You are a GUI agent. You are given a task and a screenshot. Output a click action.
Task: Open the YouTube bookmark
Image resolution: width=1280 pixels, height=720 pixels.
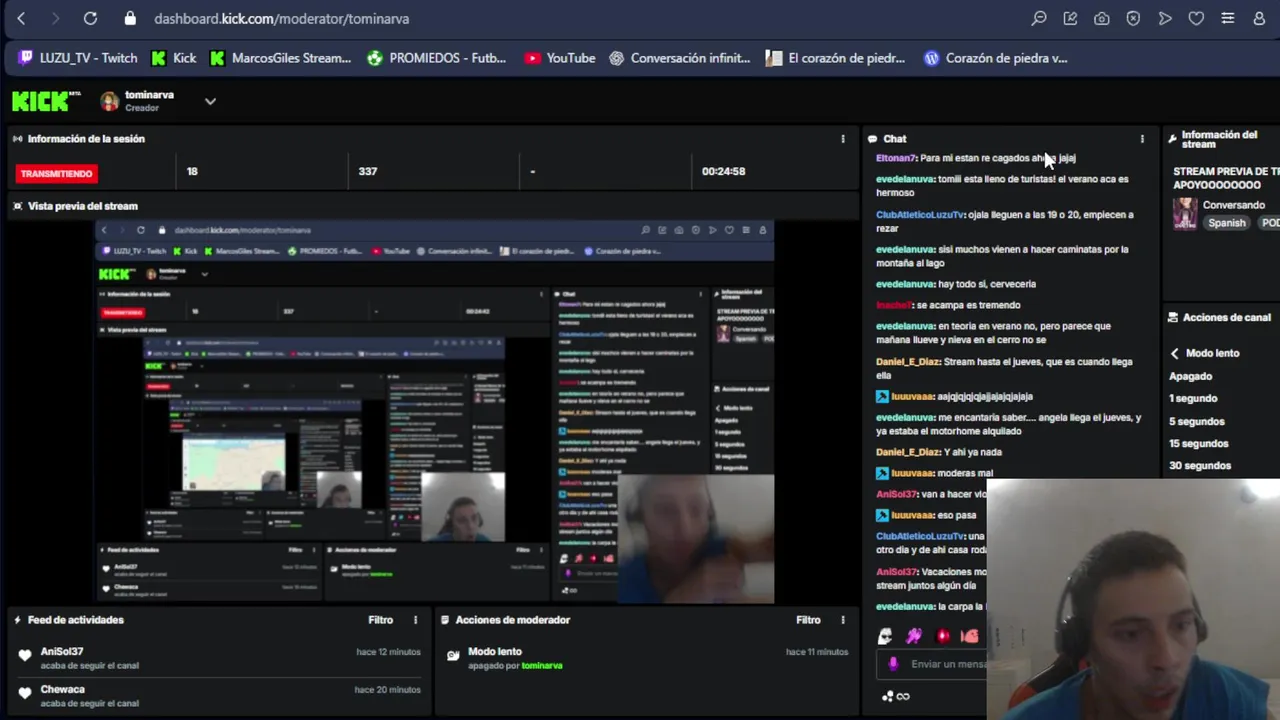[560, 58]
